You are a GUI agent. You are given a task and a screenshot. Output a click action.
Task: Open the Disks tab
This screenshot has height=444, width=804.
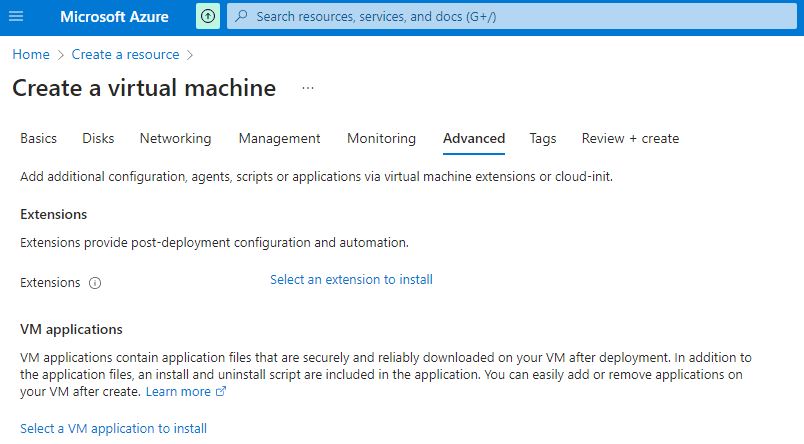[x=98, y=139]
